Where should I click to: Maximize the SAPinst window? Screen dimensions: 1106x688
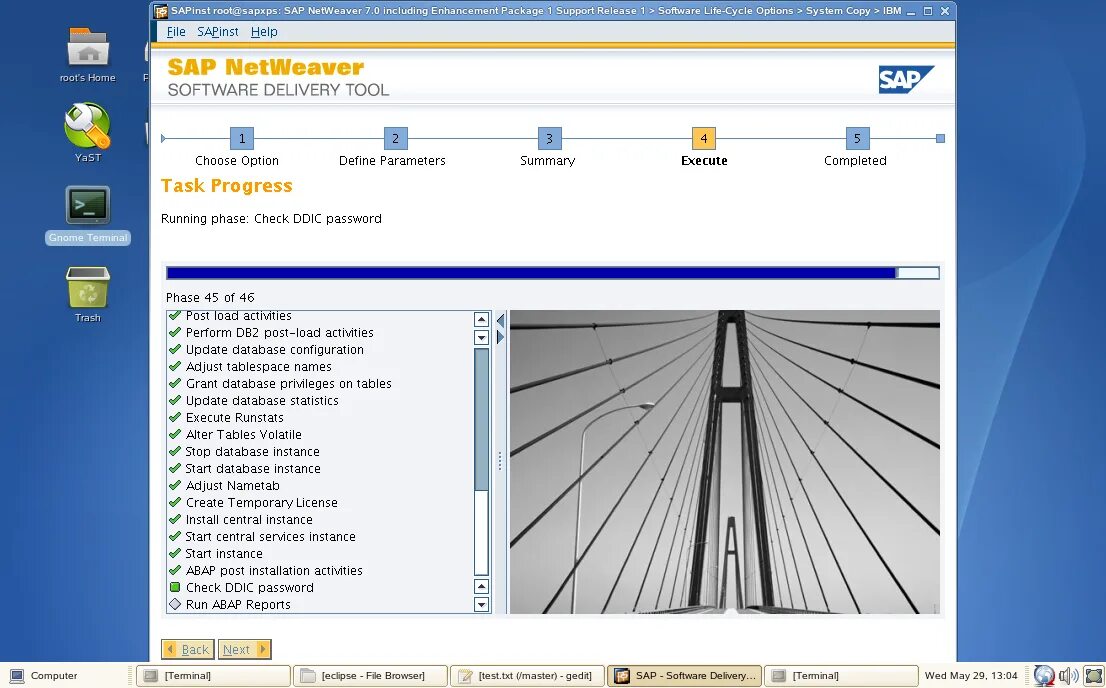928,11
